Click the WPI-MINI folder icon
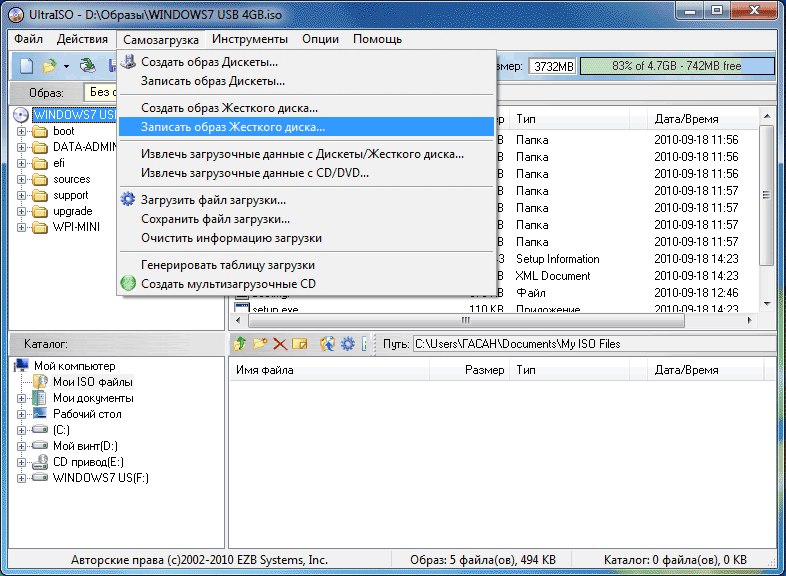 click(x=40, y=228)
